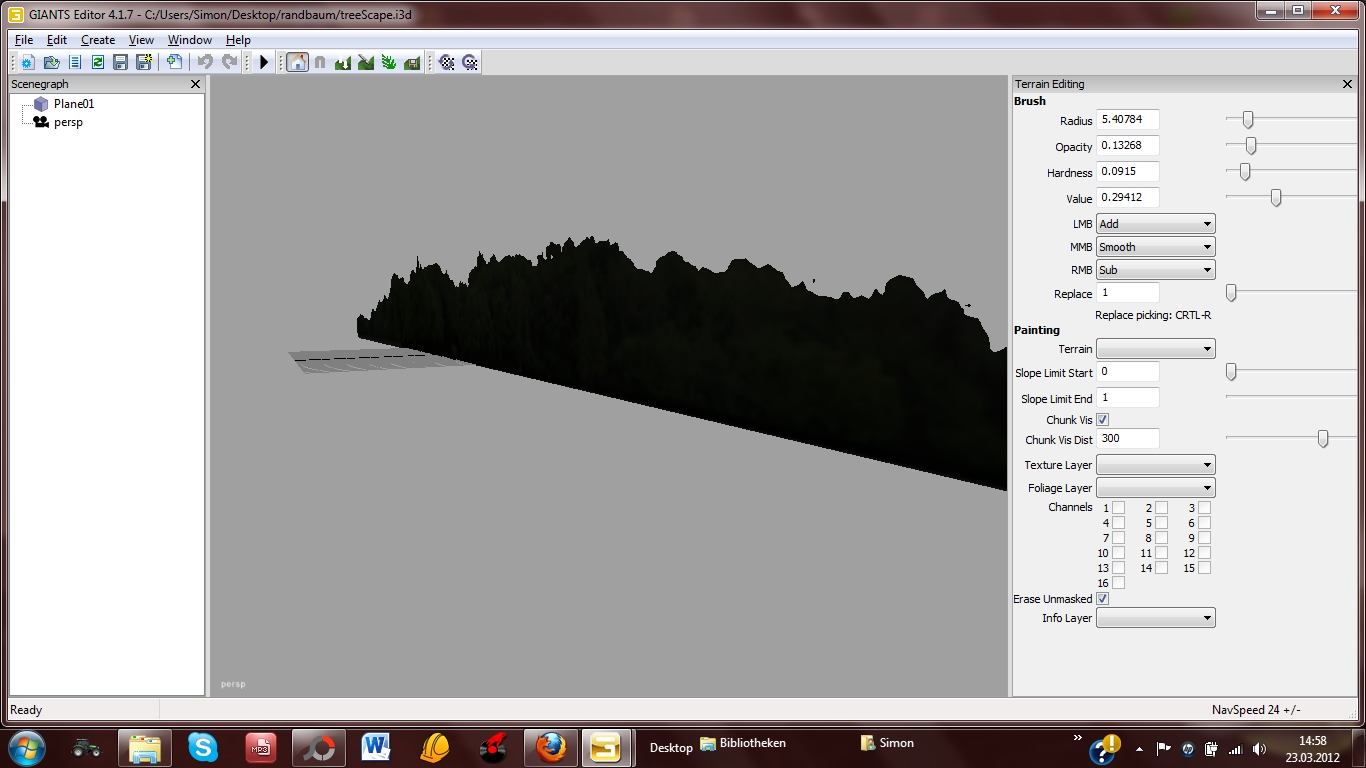1366x768 pixels.
Task: Open the Help menu
Action: [238, 40]
